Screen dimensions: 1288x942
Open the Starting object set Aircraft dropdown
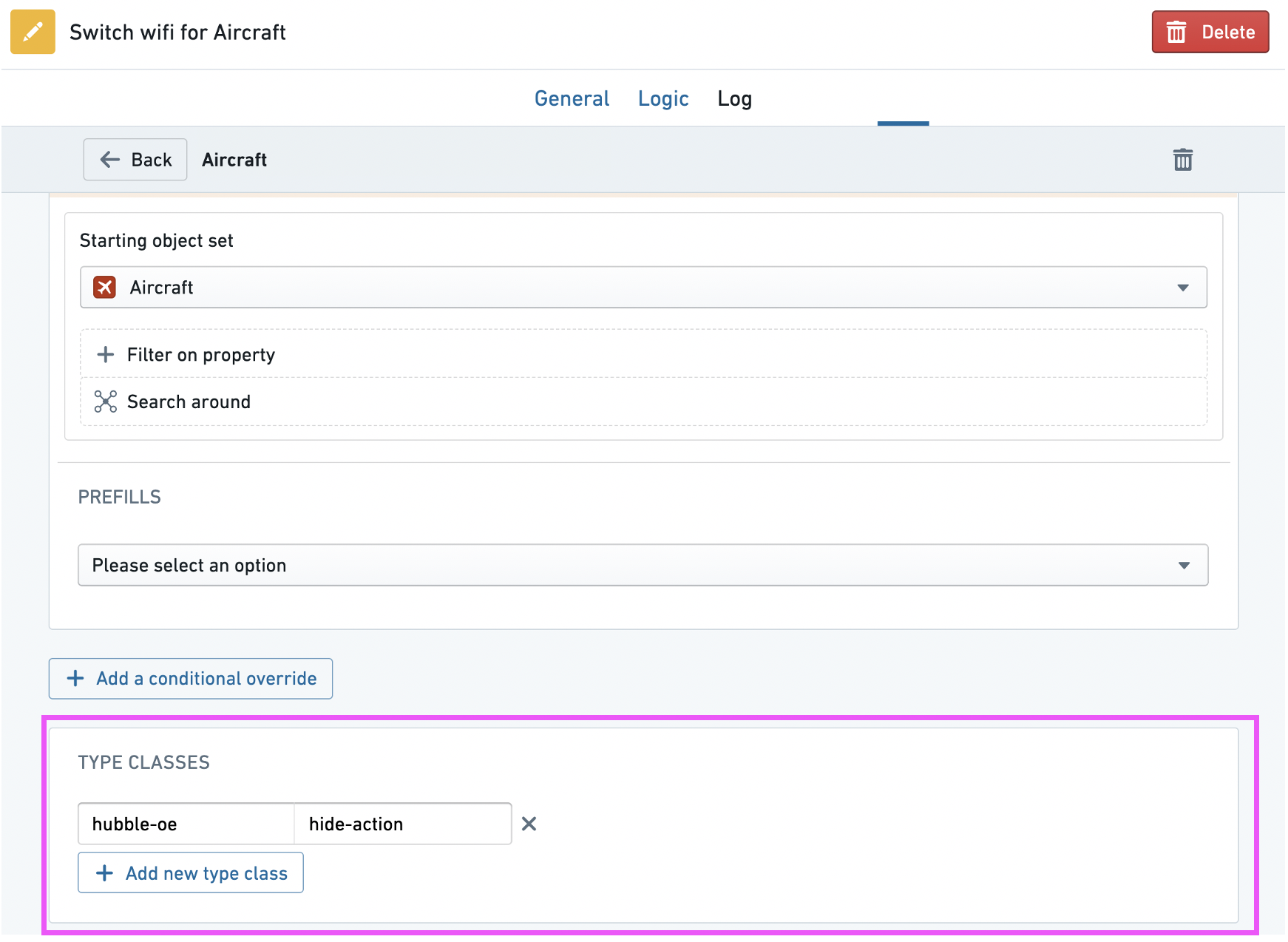click(643, 287)
